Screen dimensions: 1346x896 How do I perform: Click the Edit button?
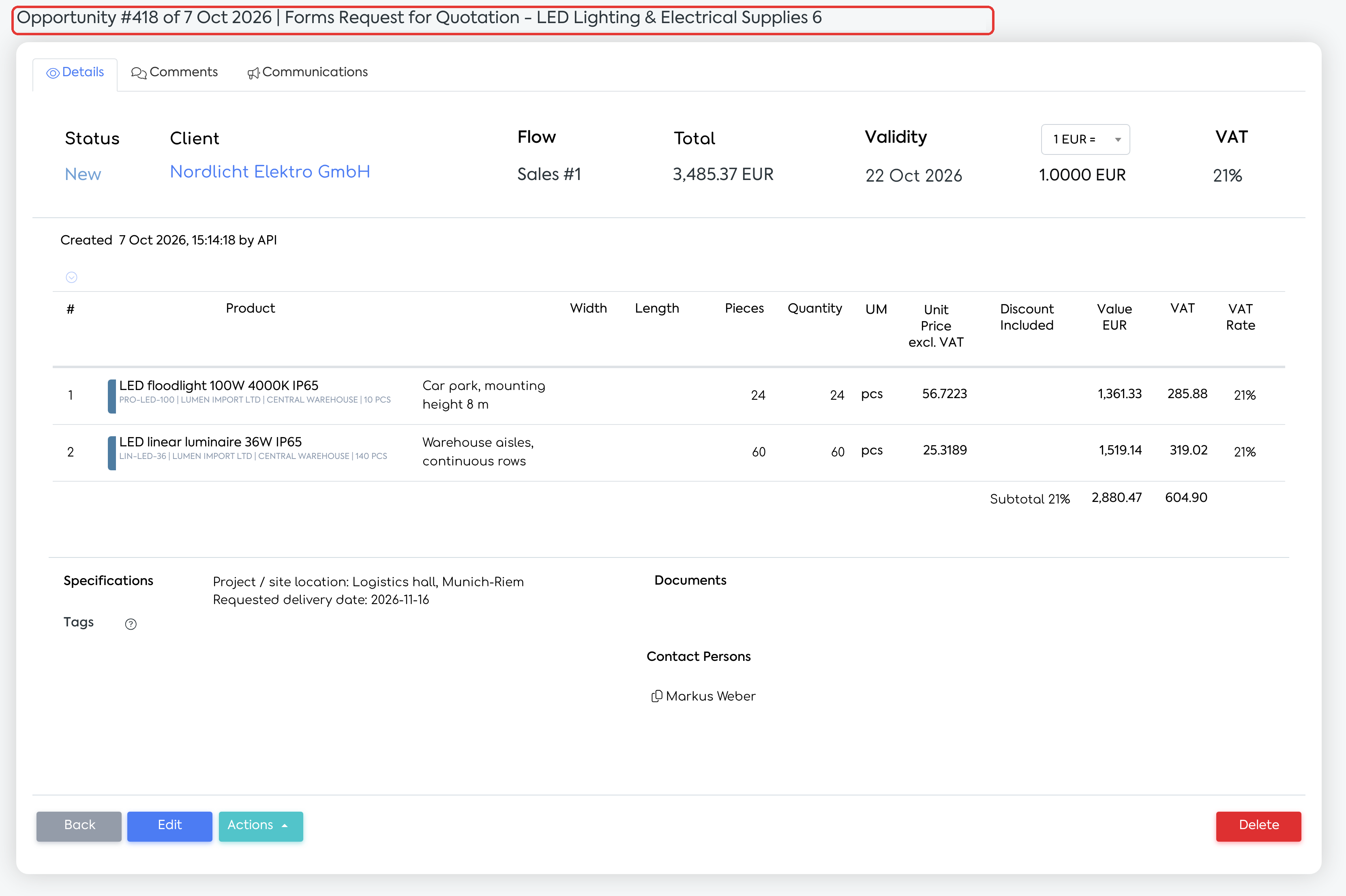(x=170, y=826)
